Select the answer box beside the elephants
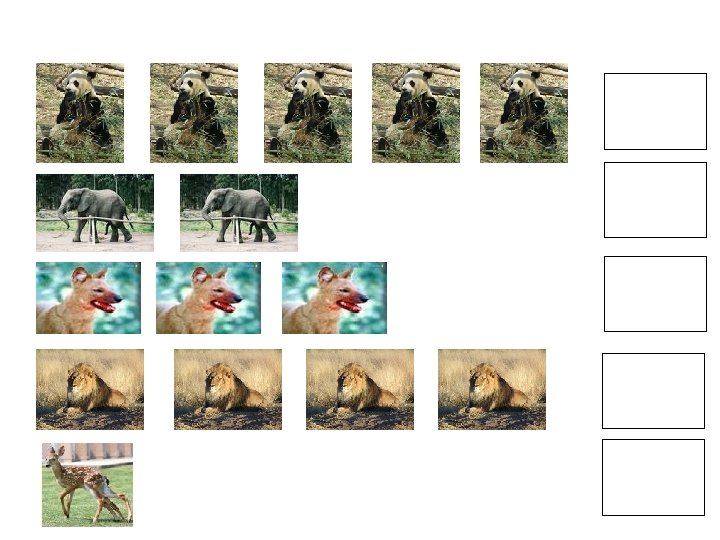The width and height of the screenshot is (720, 540). pyautogui.click(x=655, y=200)
